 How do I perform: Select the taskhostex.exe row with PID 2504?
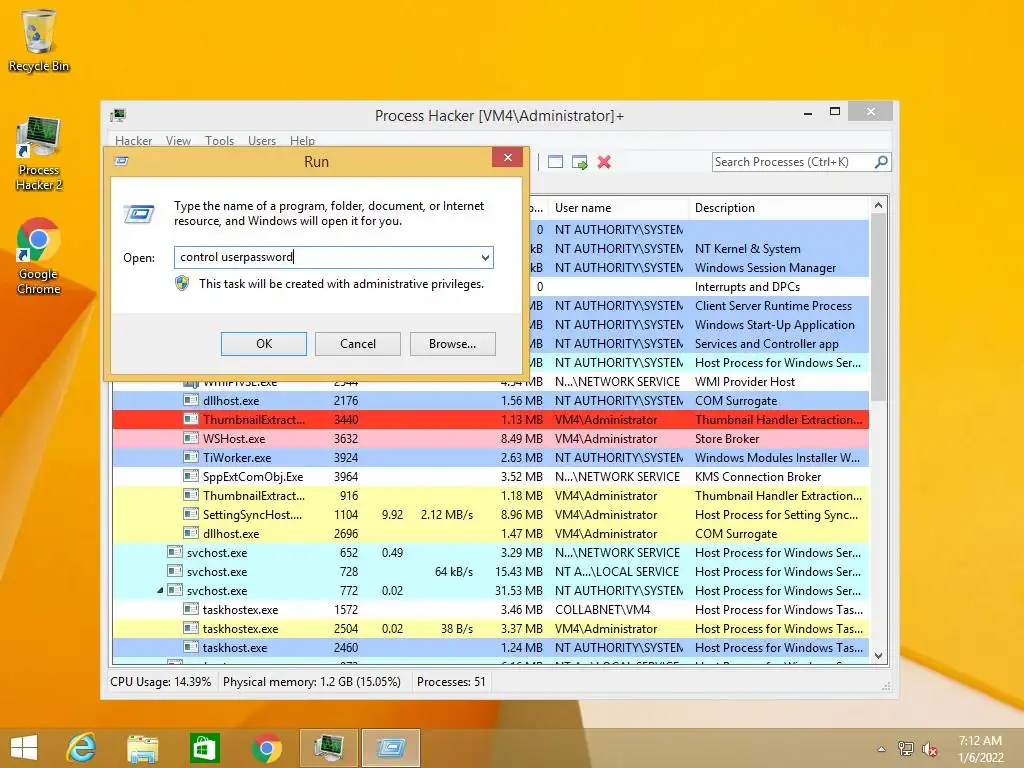coord(490,628)
